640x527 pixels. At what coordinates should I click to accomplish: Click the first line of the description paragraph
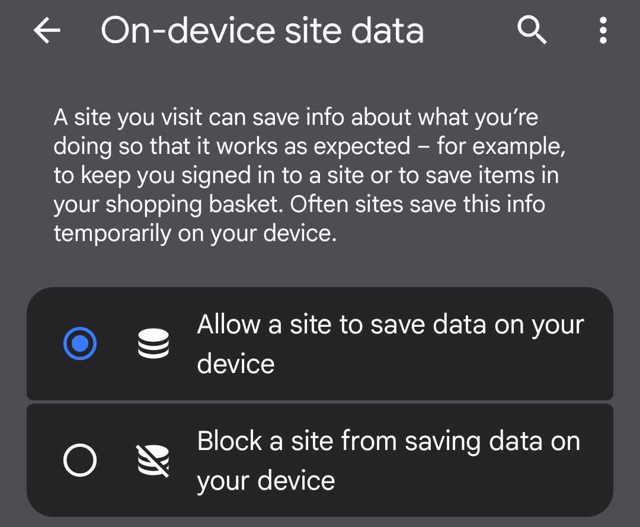[296, 118]
